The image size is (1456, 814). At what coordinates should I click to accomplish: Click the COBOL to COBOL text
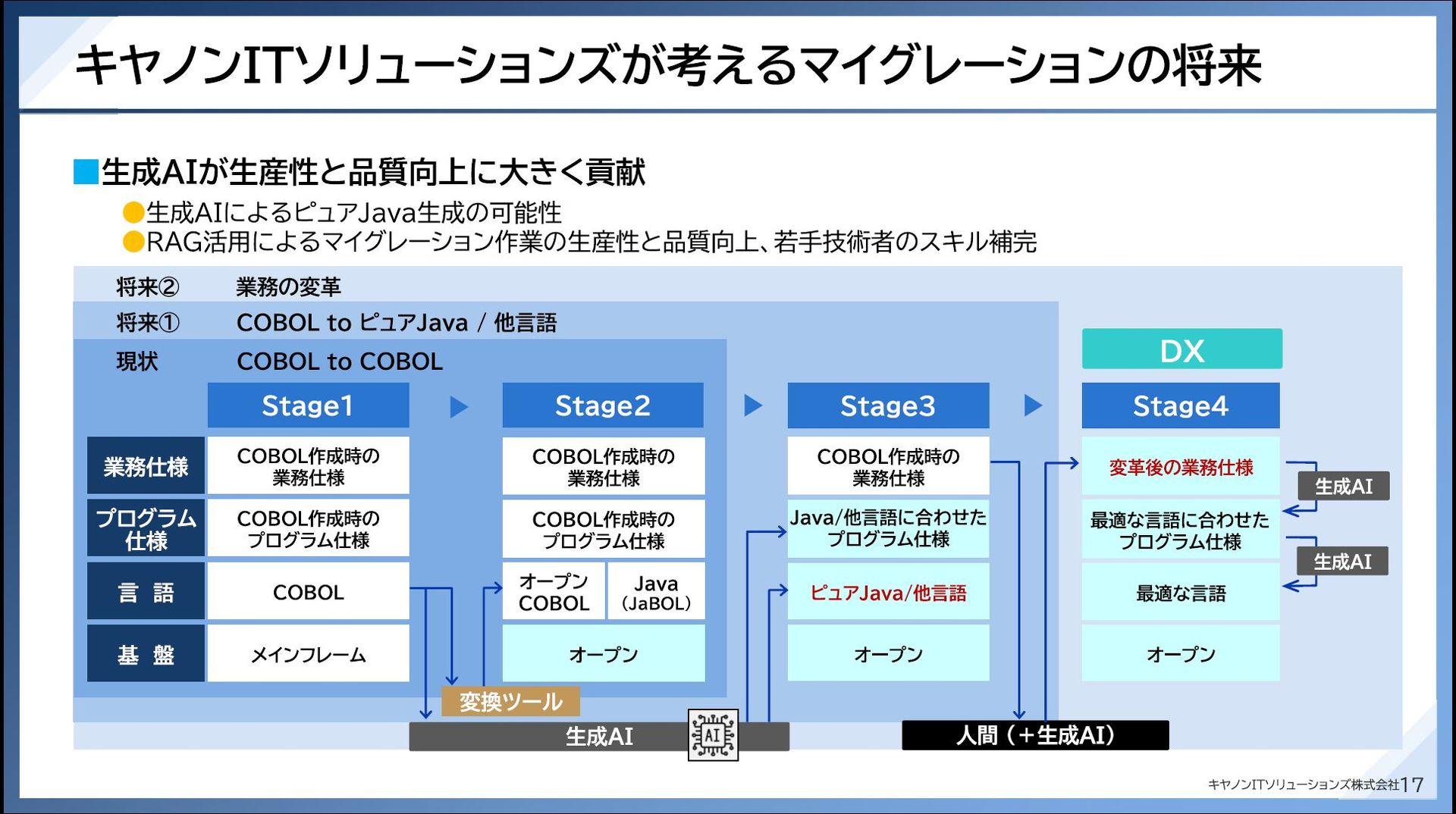(x=340, y=361)
